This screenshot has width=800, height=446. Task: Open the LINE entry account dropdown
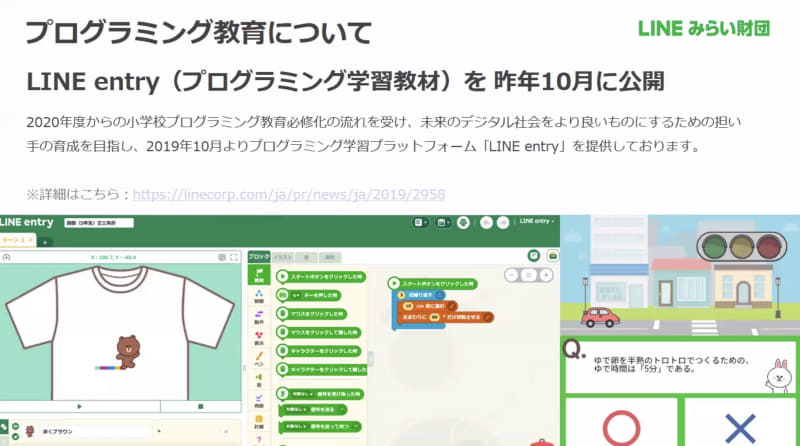click(536, 221)
